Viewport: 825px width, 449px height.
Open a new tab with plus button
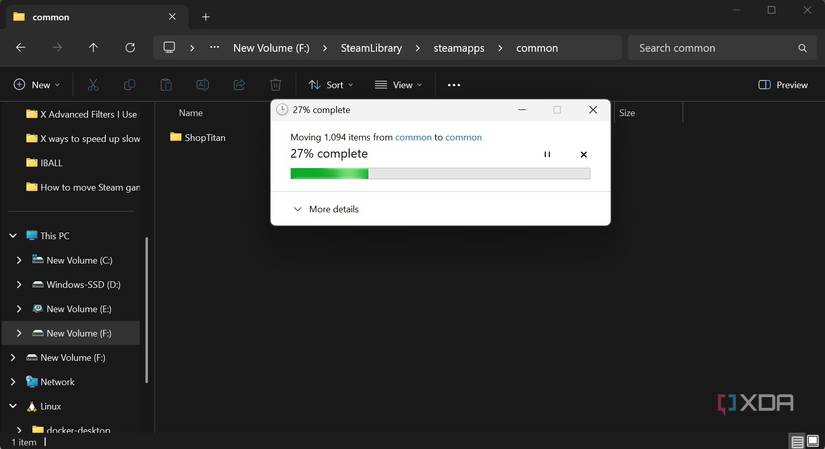206,17
